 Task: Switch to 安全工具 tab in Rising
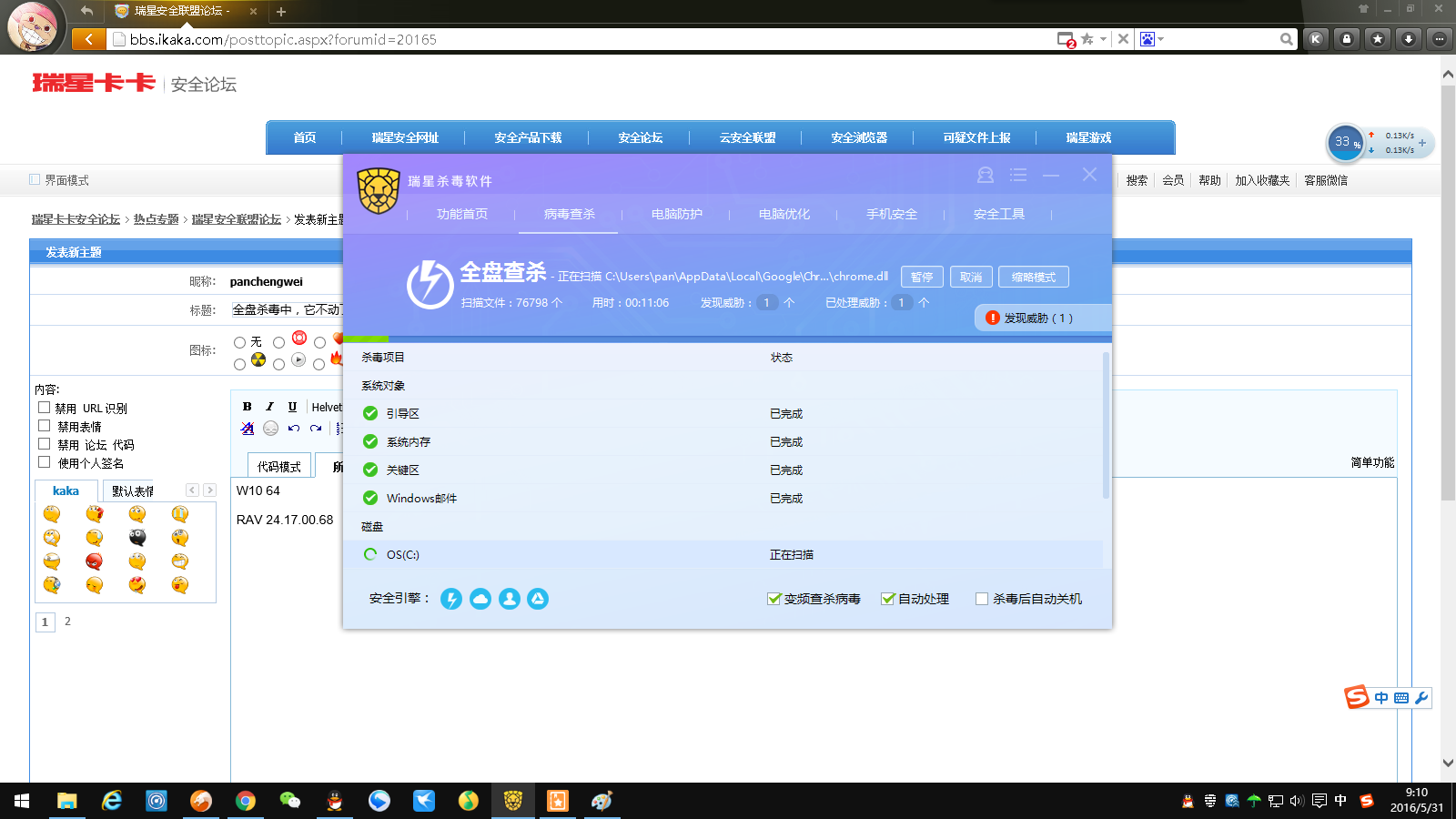click(x=999, y=214)
